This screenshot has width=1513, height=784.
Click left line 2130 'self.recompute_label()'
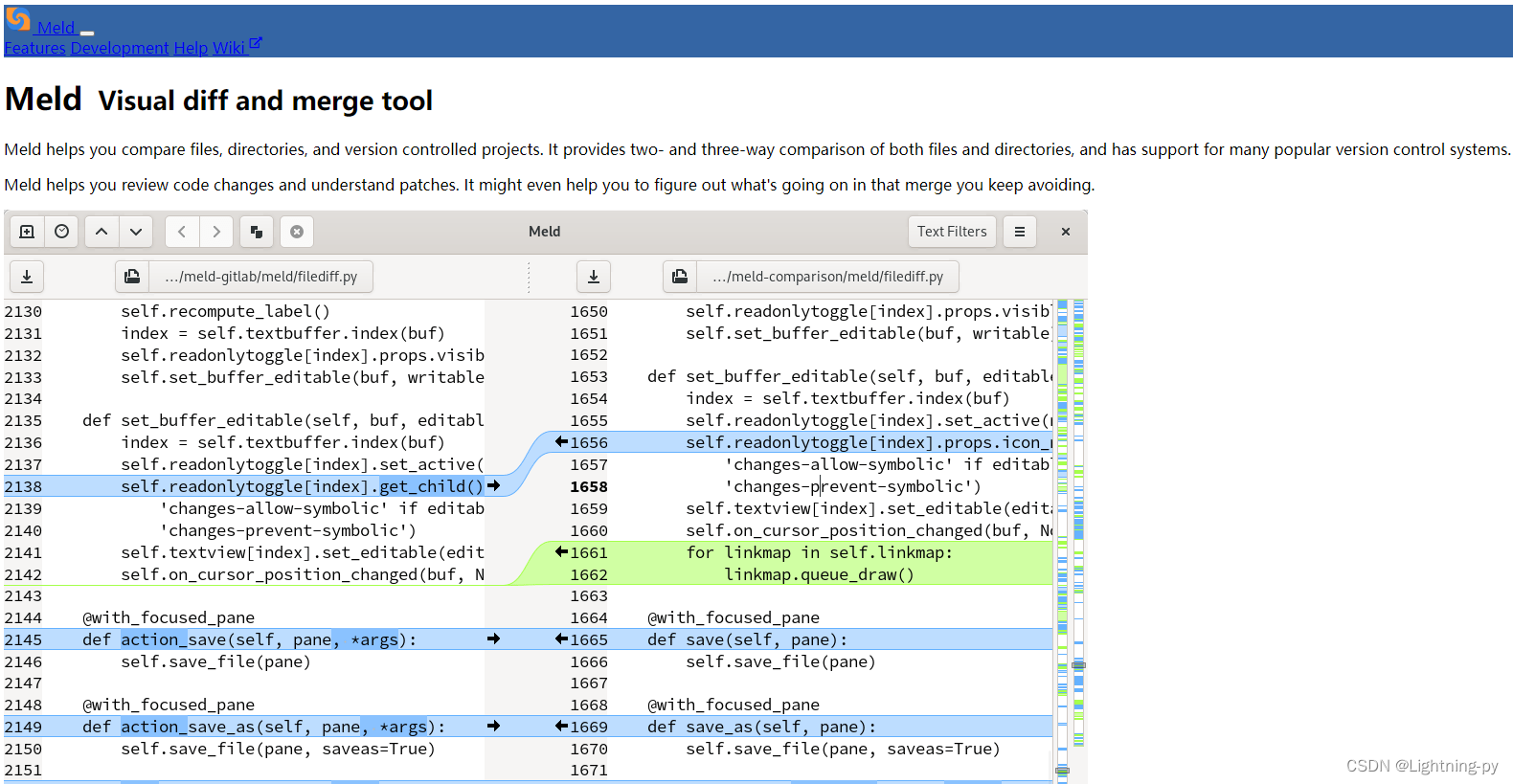coord(225,311)
